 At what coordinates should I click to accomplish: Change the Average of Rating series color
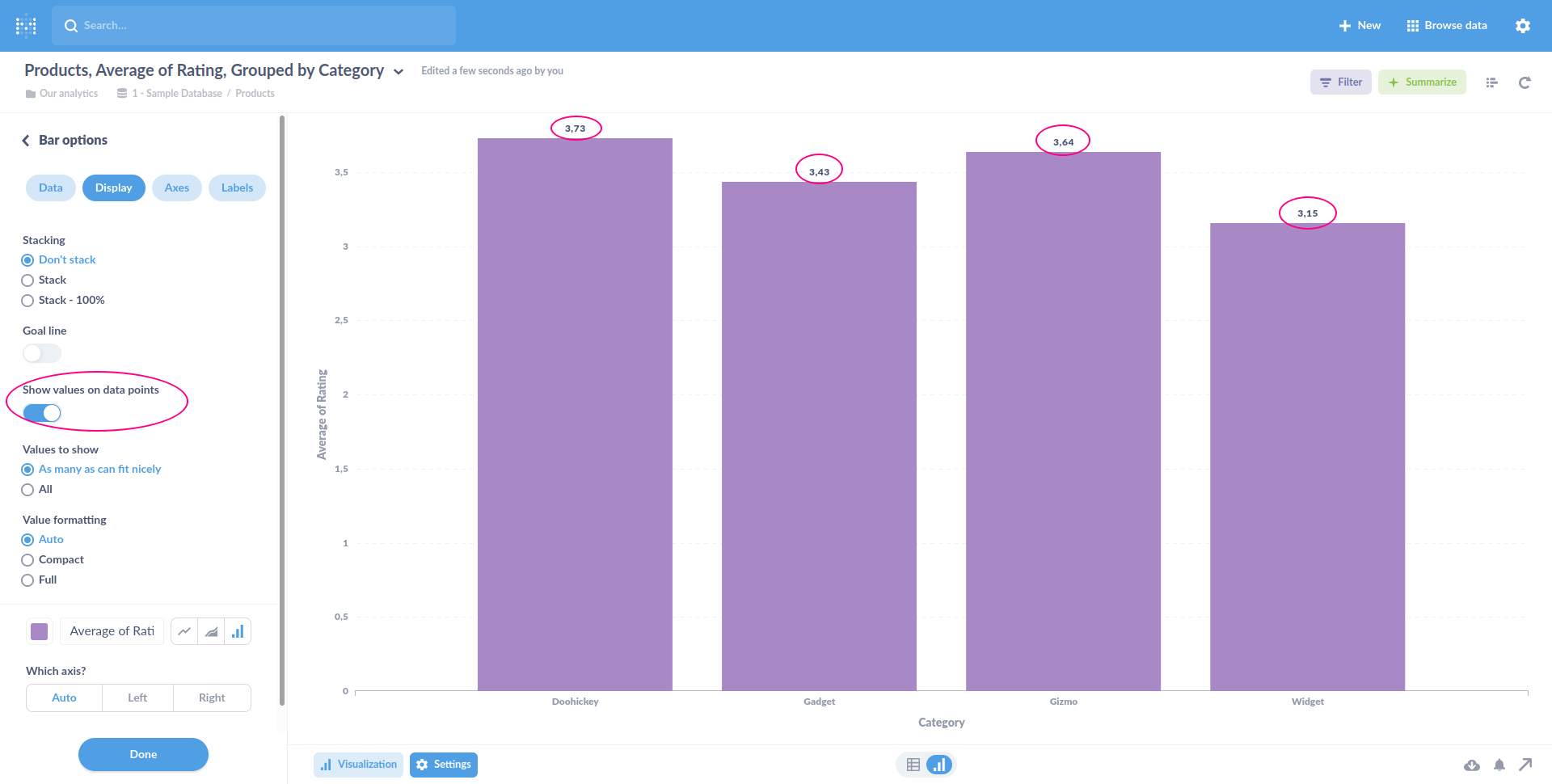coord(39,631)
